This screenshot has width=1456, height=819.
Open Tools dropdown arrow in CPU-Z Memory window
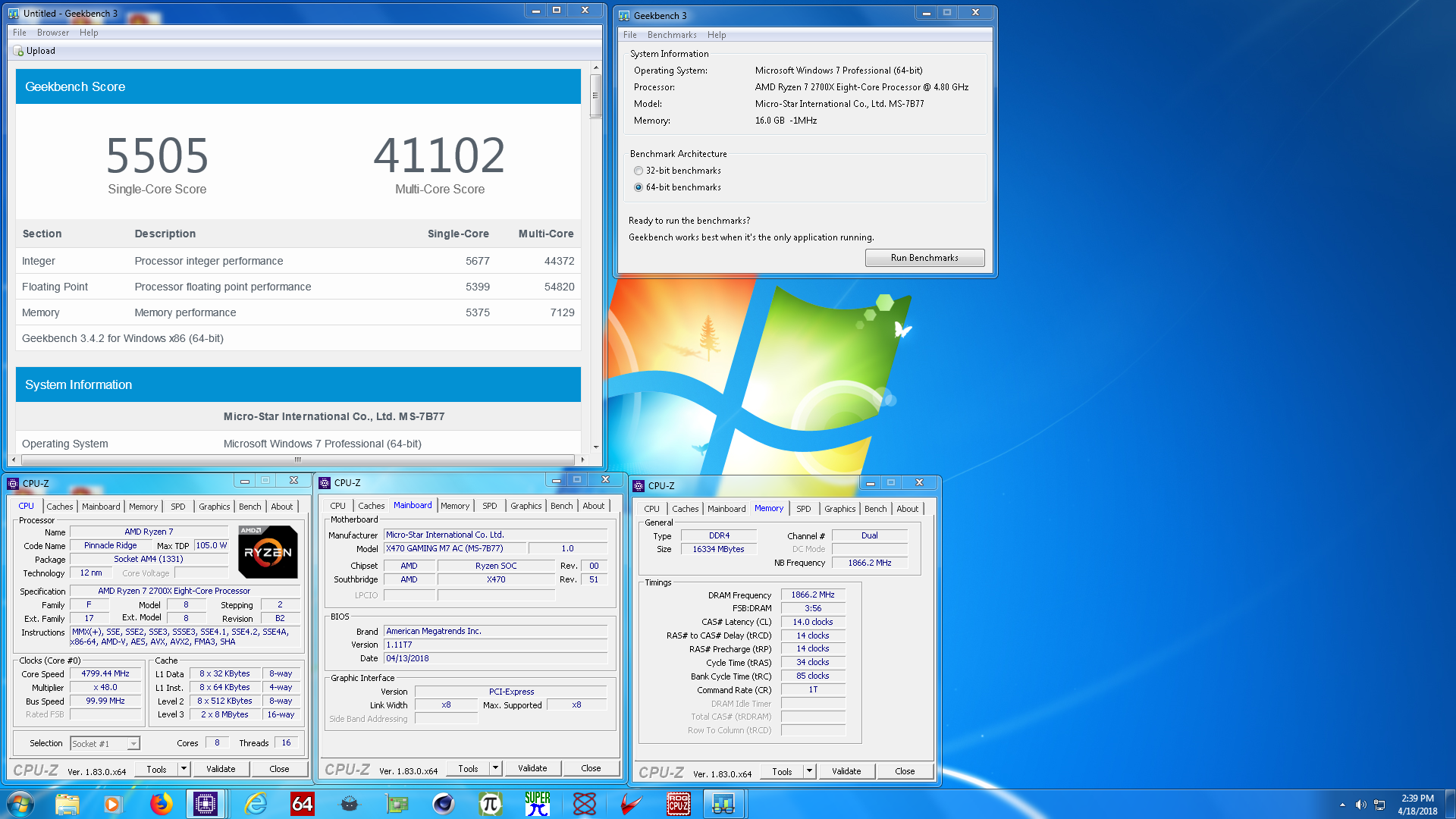(809, 771)
